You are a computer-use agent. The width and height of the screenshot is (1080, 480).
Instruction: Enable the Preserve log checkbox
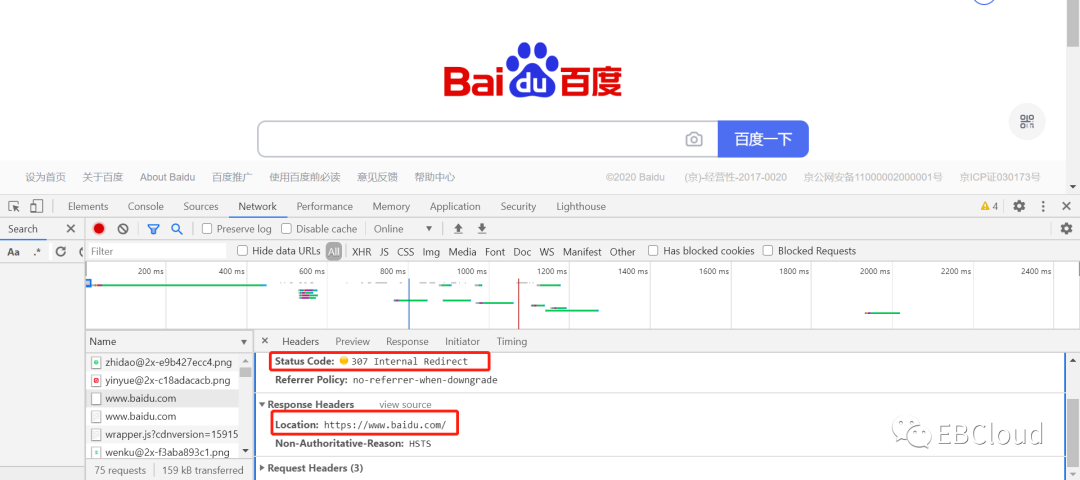tap(207, 229)
